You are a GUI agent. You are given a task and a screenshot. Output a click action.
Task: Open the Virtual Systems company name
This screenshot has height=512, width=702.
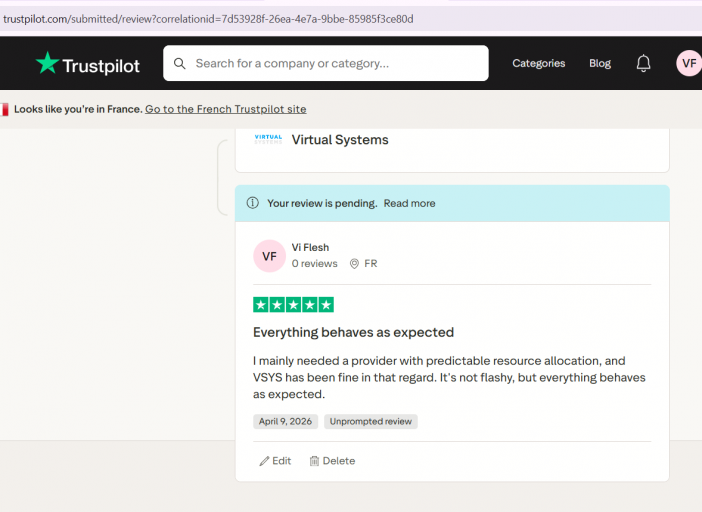point(340,140)
